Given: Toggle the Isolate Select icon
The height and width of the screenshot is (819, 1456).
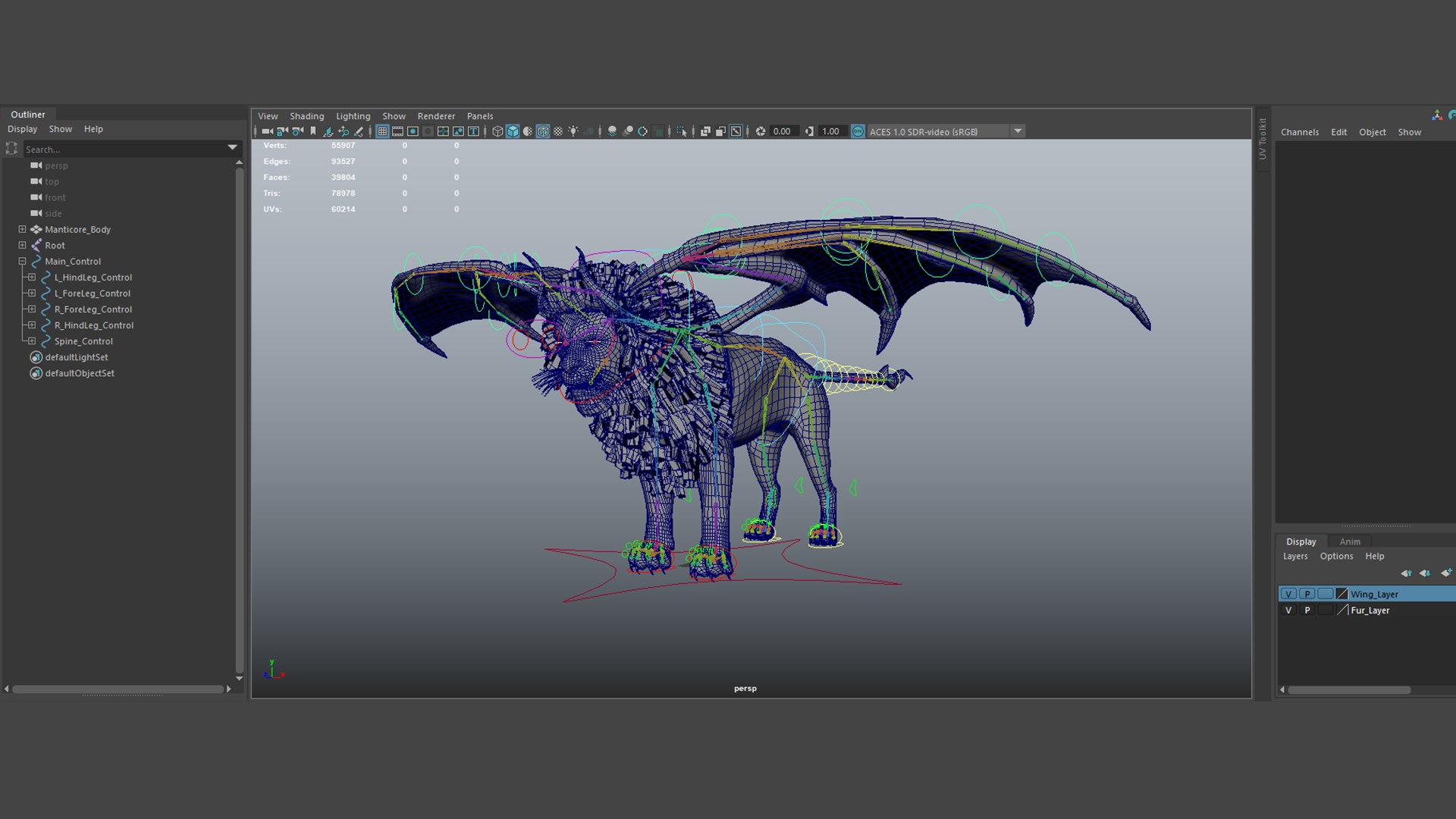Looking at the screenshot, I should pyautogui.click(x=681, y=131).
